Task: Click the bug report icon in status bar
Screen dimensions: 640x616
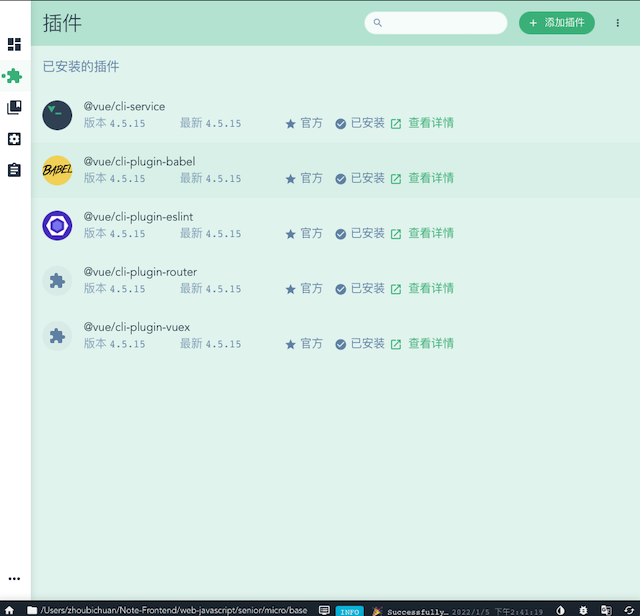Action: coord(583,610)
